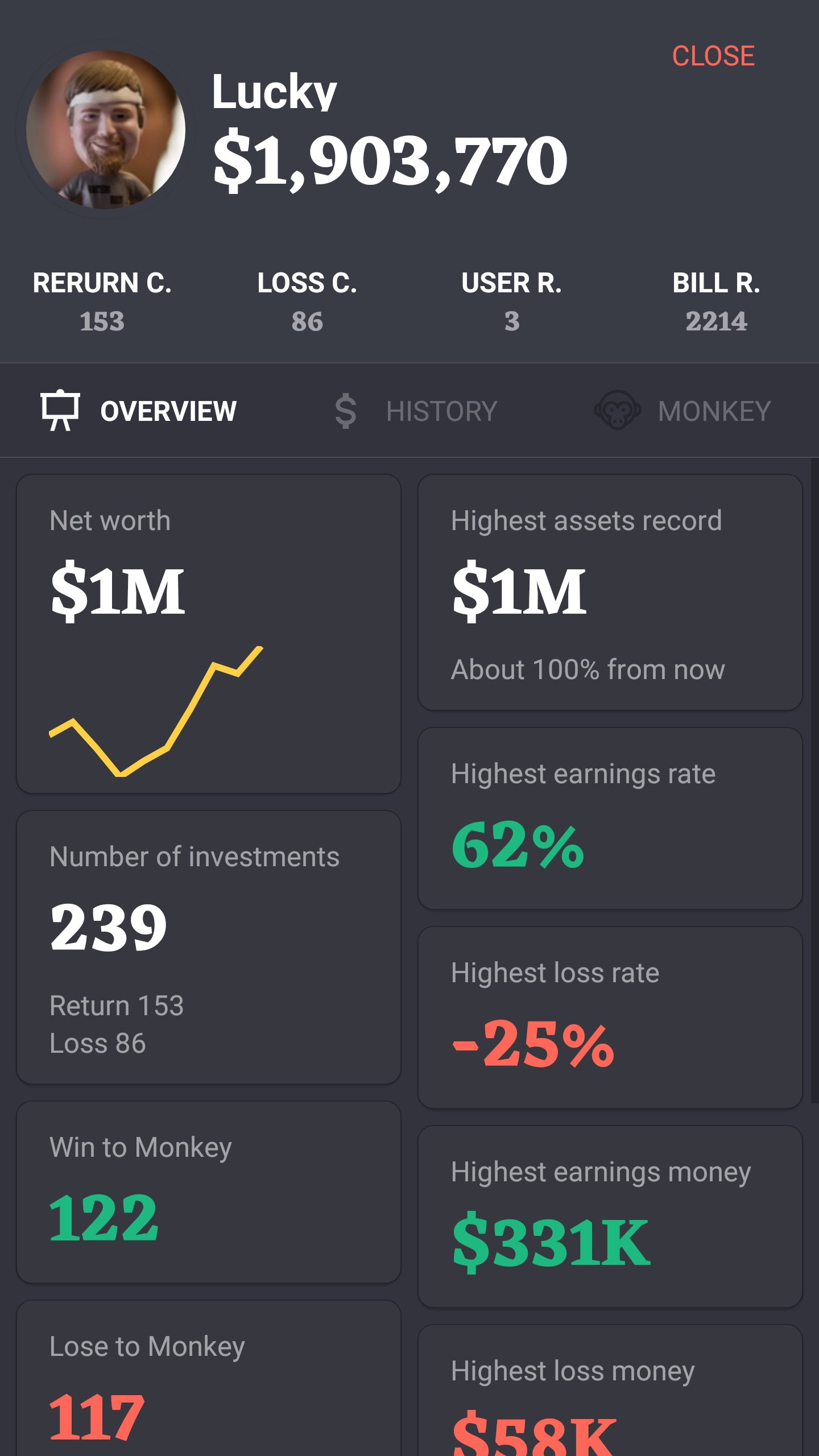Click the Net worth yellow line chart
Image resolution: width=819 pixels, height=1456 pixels.
[156, 711]
